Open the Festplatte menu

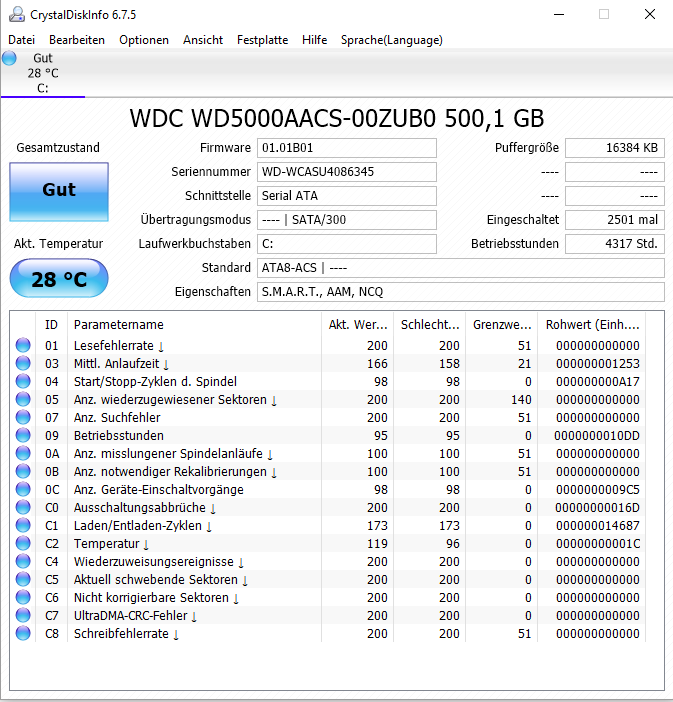[262, 40]
